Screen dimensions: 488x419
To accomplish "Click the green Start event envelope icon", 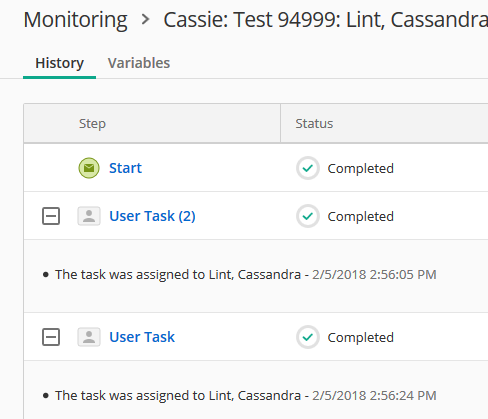I will tap(89, 168).
